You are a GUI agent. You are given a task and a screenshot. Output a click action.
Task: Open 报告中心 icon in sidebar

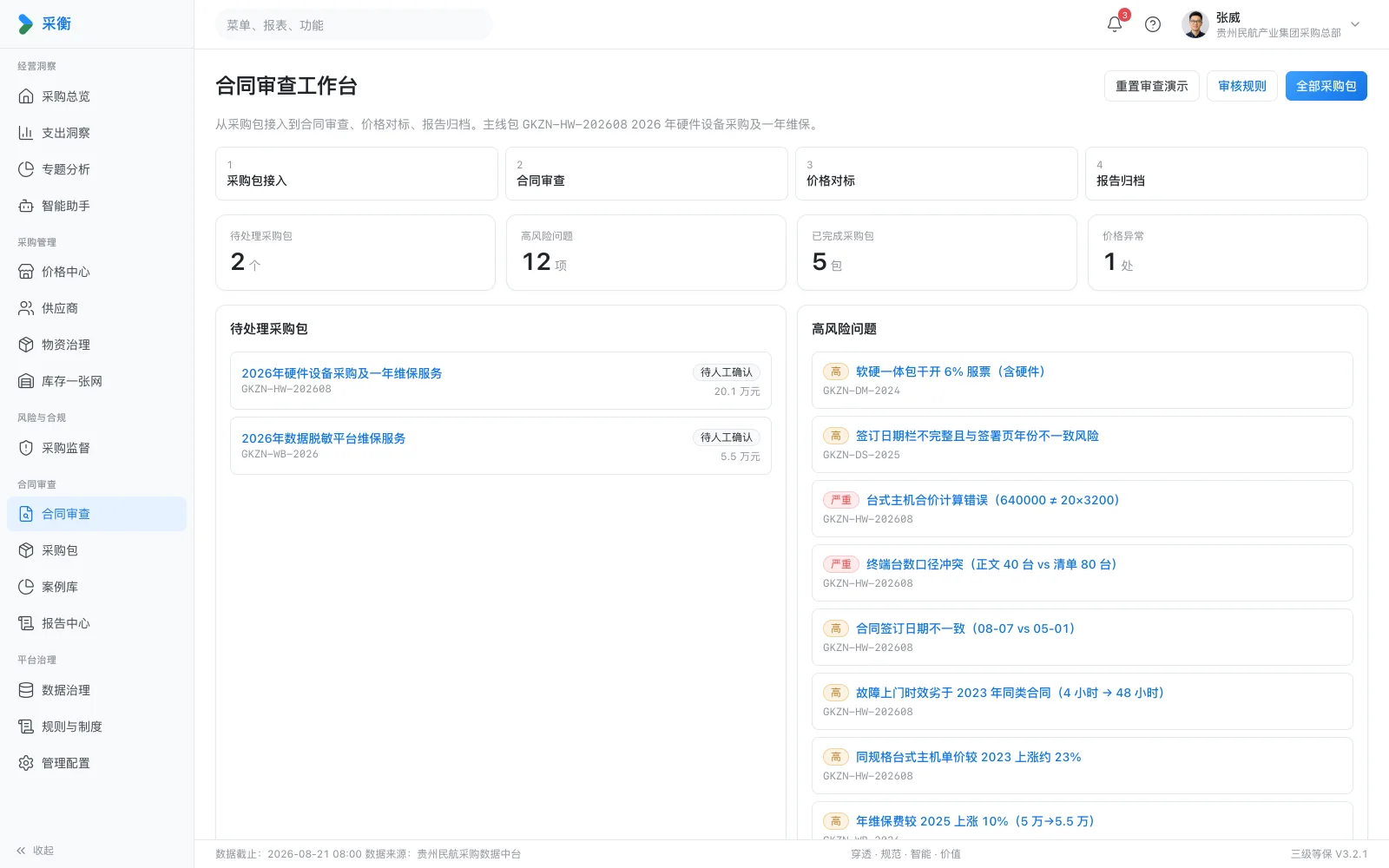click(x=26, y=623)
